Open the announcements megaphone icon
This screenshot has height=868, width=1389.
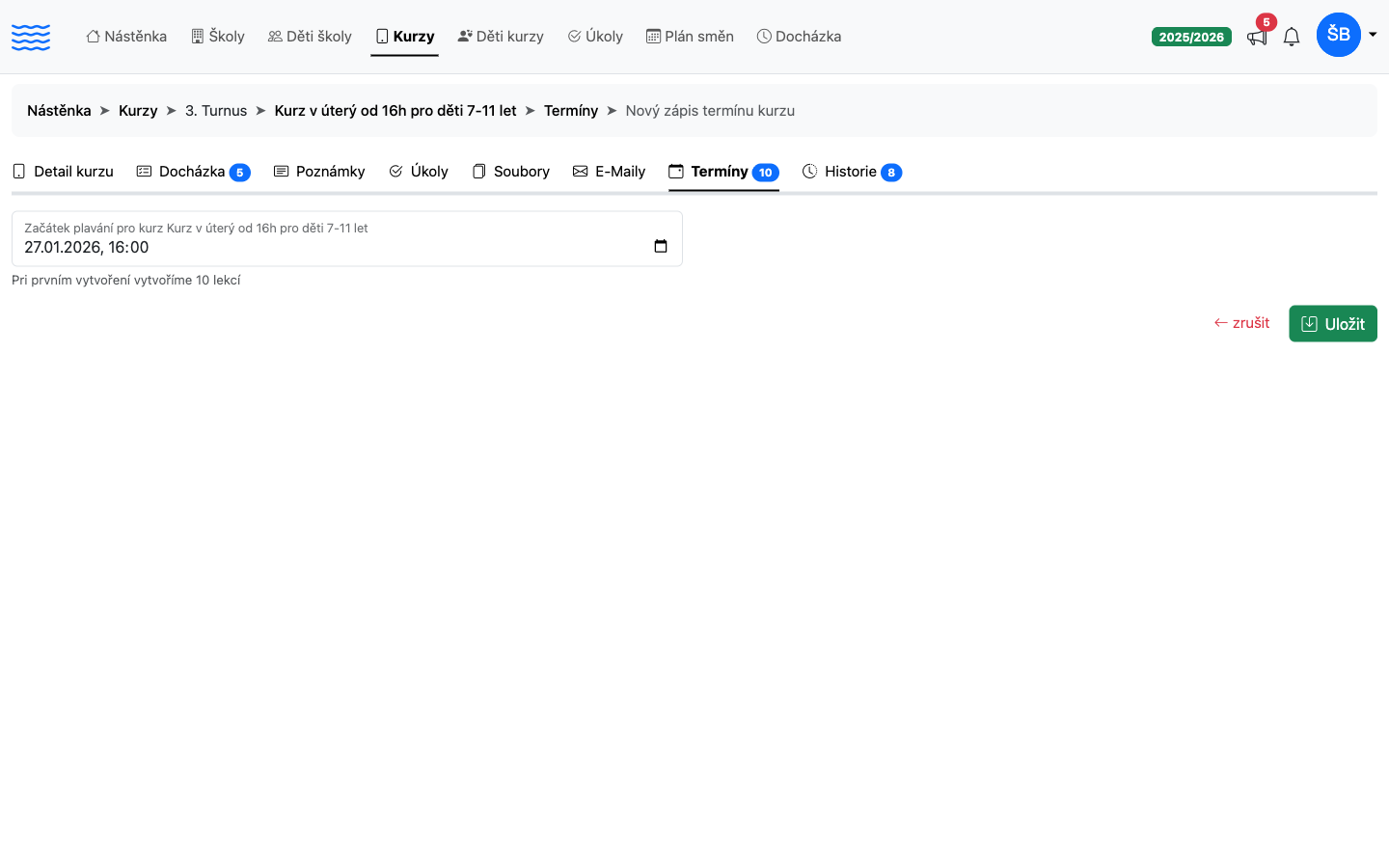click(1256, 37)
